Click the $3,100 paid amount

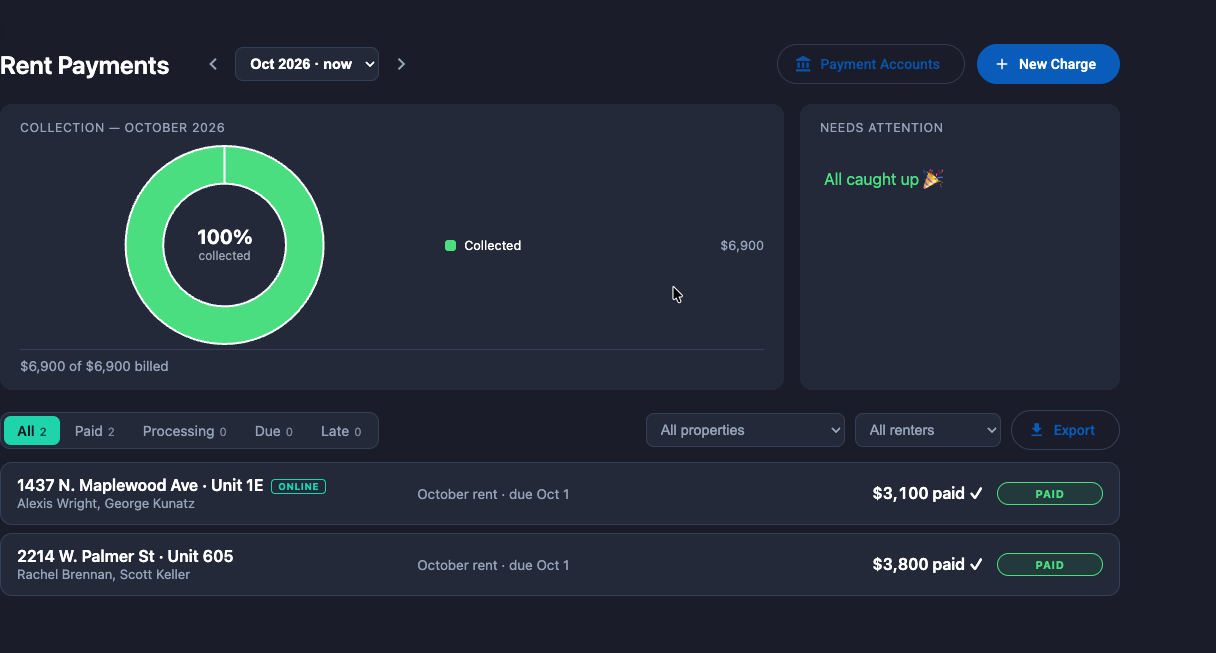pos(918,493)
